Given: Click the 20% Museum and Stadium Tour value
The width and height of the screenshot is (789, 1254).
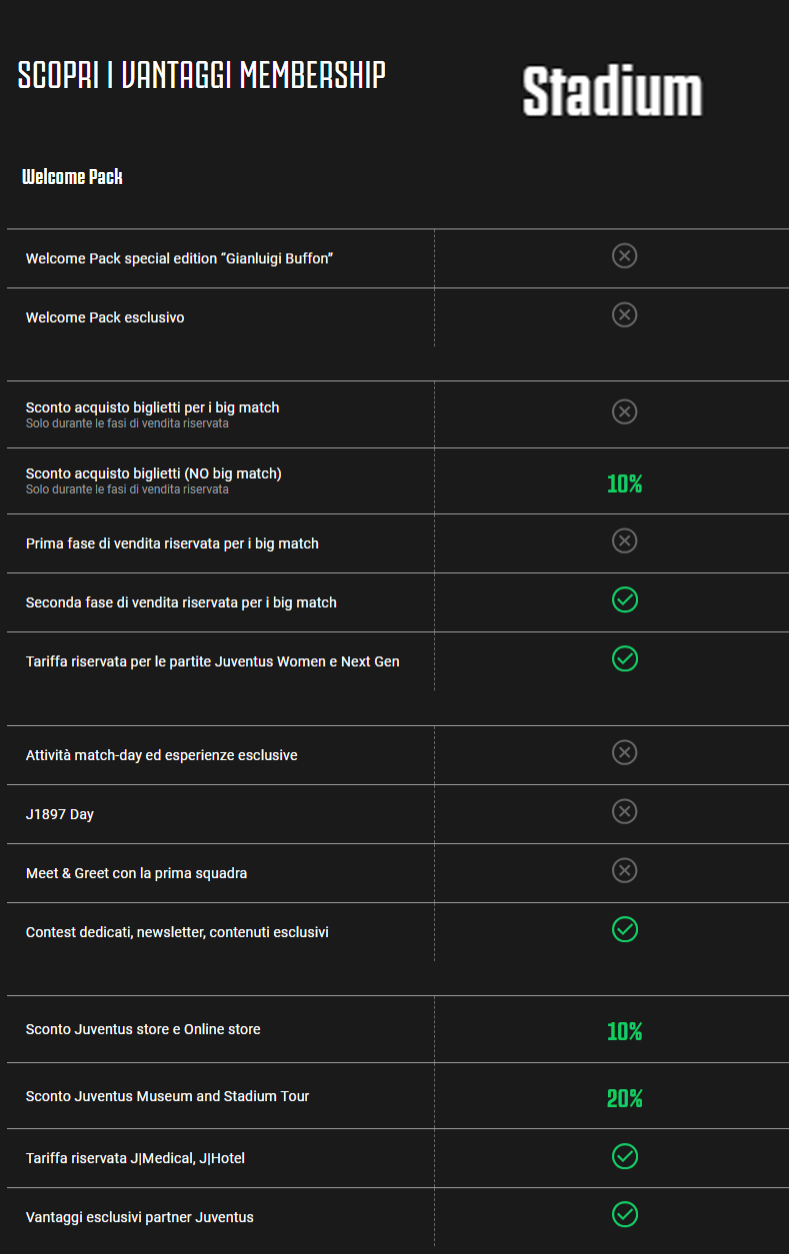Looking at the screenshot, I should pos(625,1099).
